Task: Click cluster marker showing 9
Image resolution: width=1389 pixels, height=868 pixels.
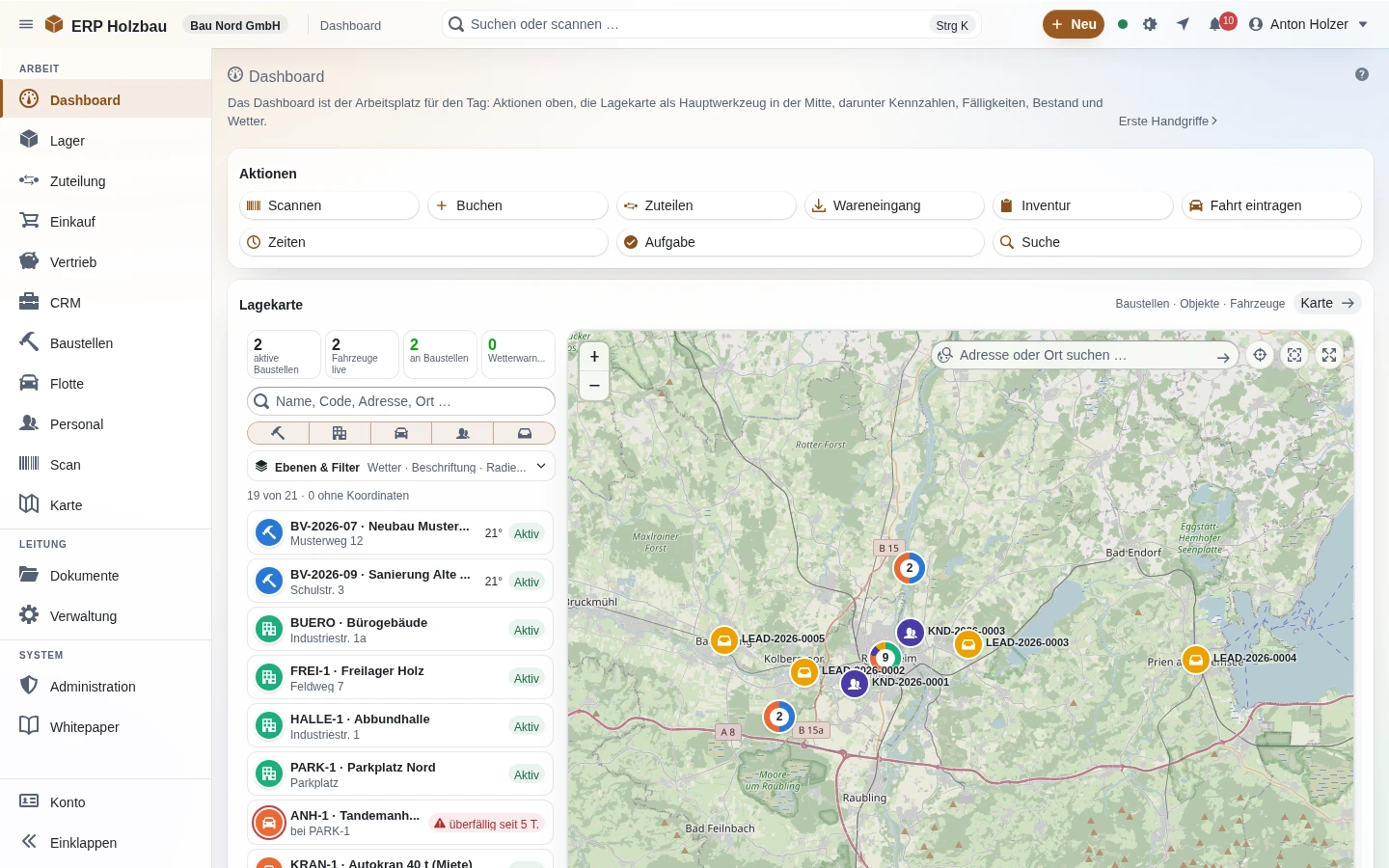Action: click(885, 658)
